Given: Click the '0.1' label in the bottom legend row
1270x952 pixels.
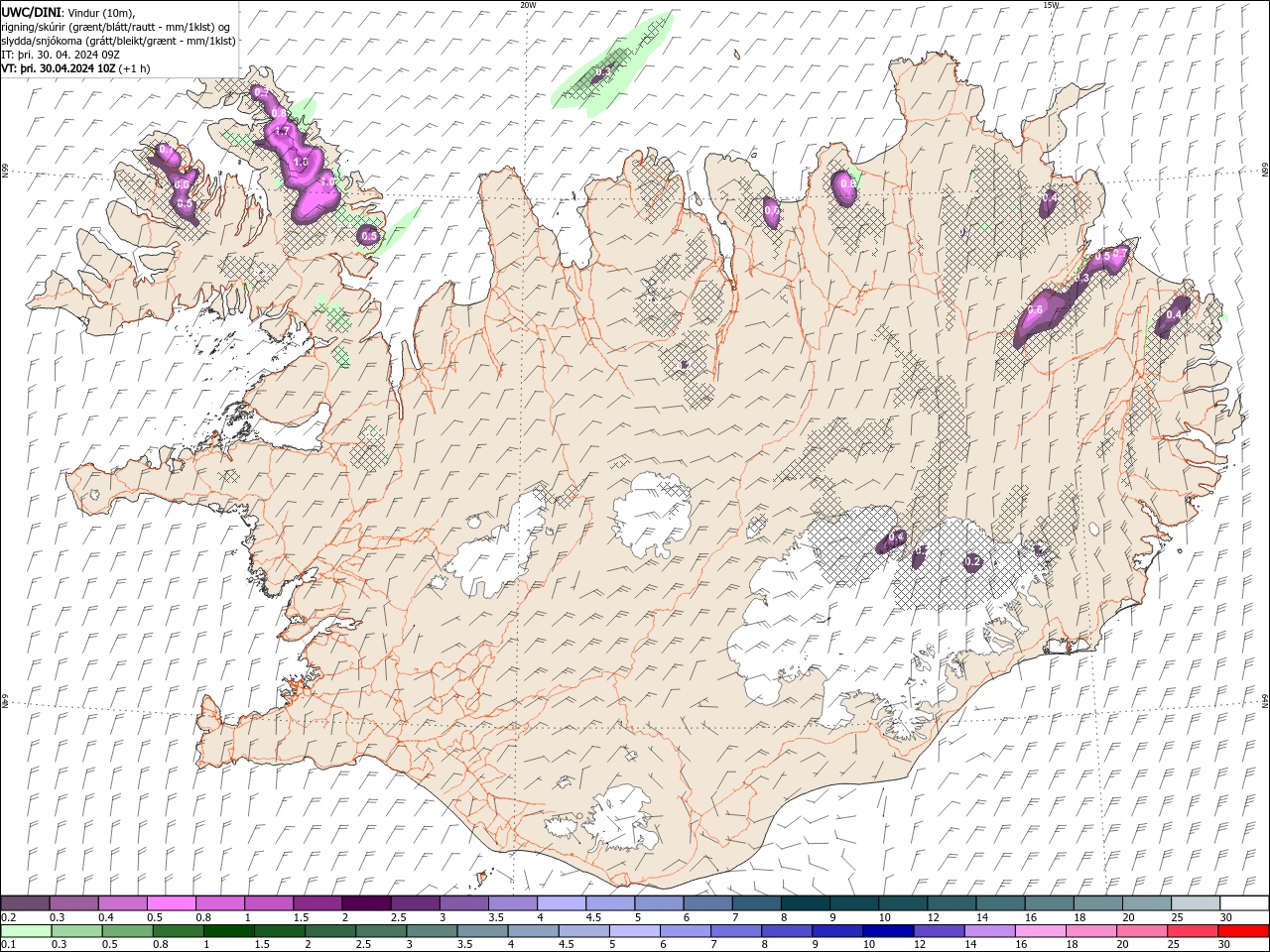Looking at the screenshot, I should pos(8,944).
